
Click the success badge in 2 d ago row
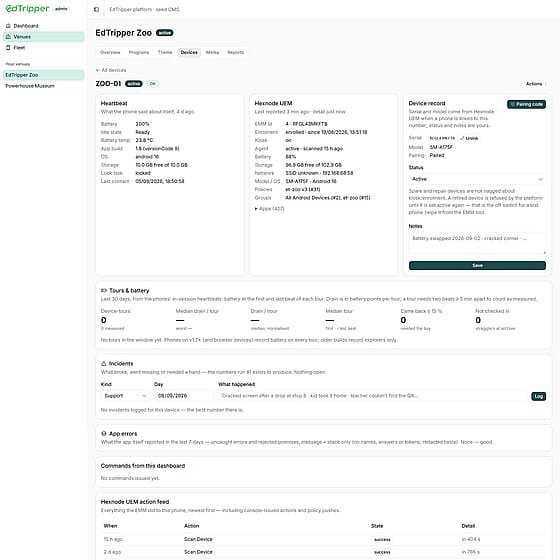(x=382, y=552)
